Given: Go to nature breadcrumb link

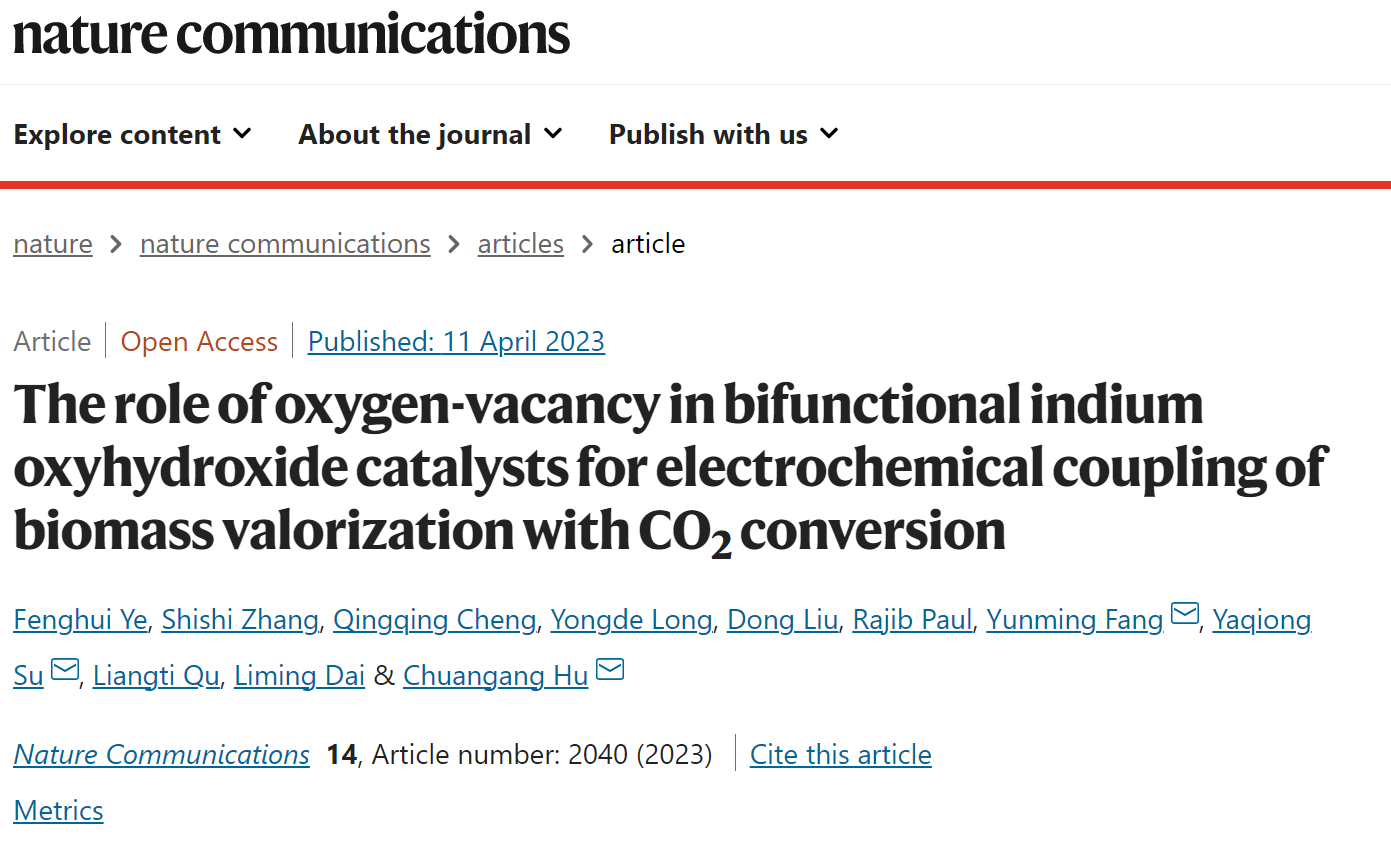Looking at the screenshot, I should point(53,244).
